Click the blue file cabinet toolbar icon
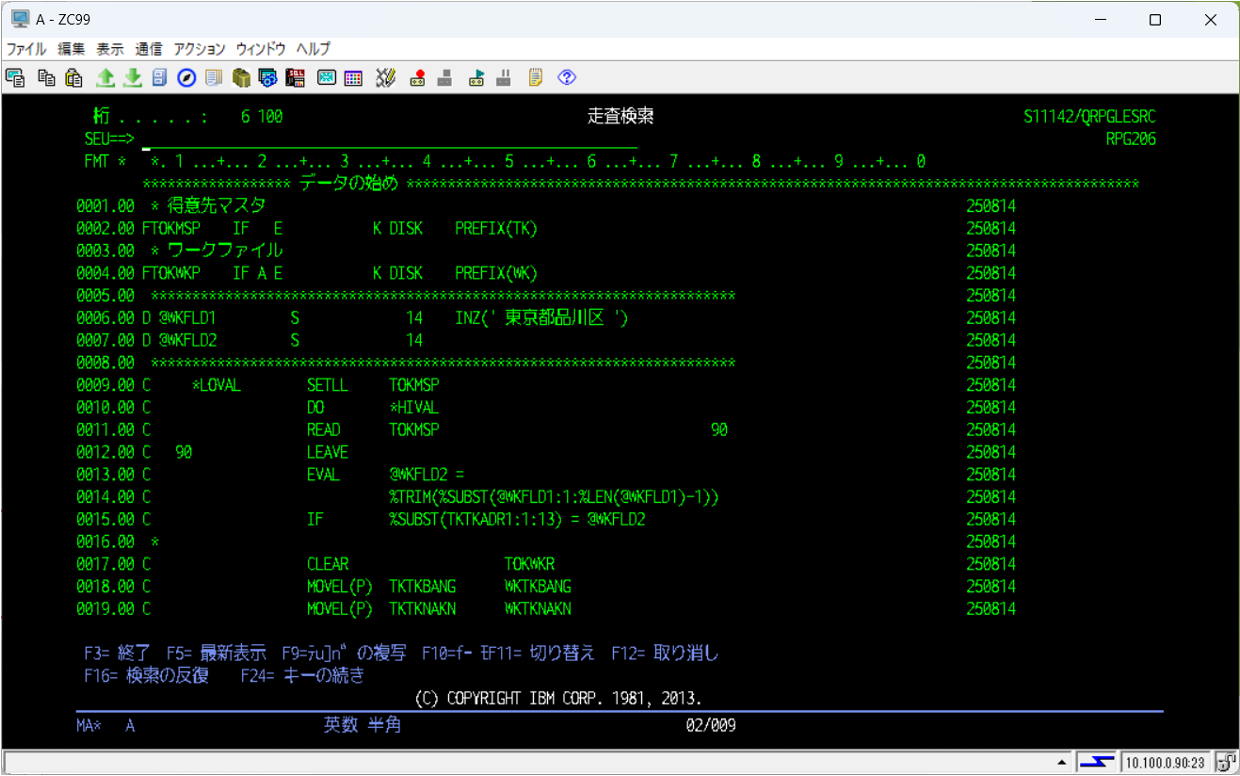 pyautogui.click(x=160, y=77)
